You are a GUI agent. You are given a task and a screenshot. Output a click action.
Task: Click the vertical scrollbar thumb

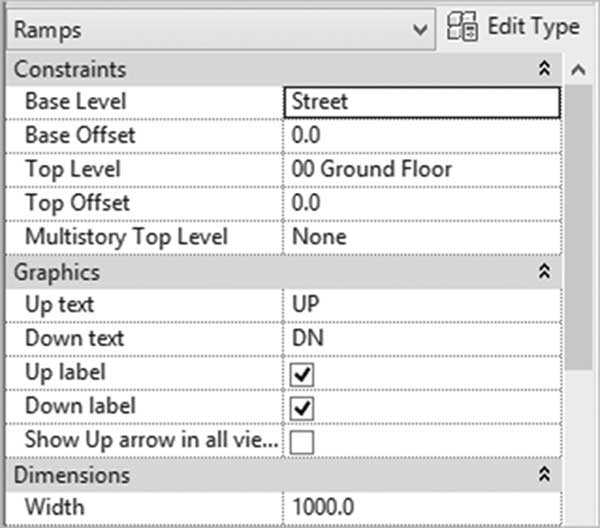point(578,228)
